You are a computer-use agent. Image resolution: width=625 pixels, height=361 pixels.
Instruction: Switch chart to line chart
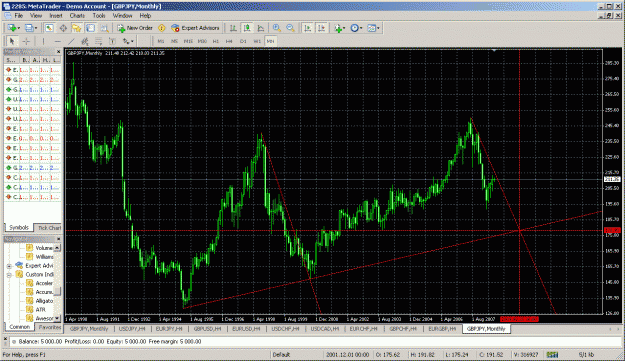tap(261, 28)
